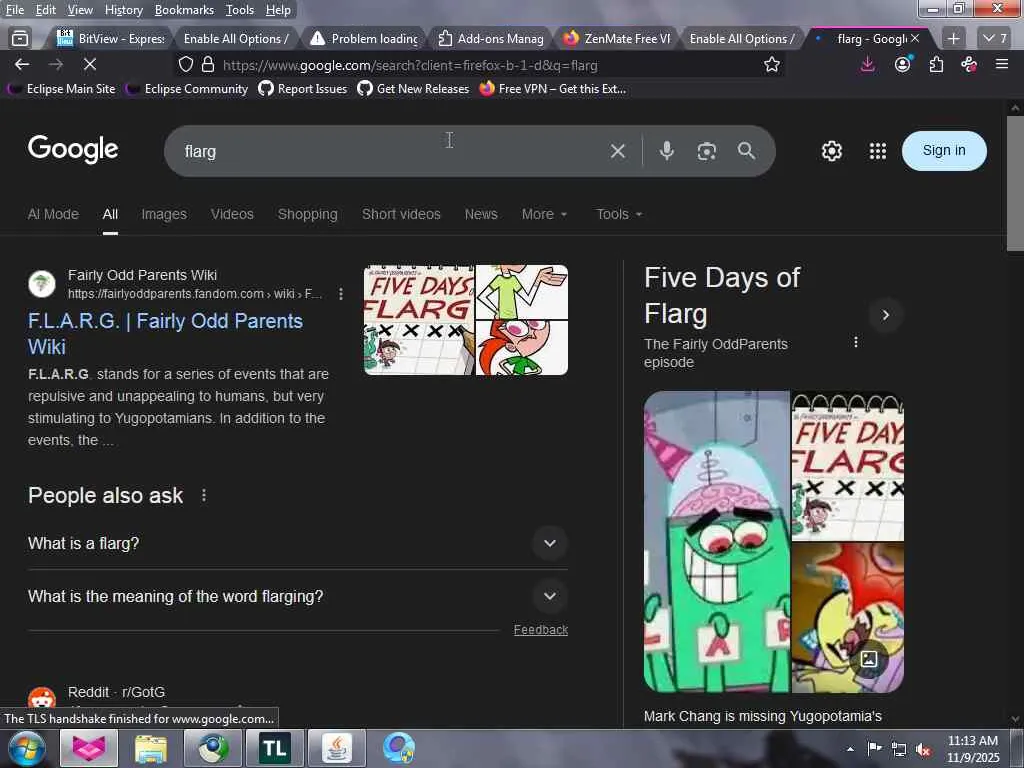Screen dimensions: 1024x768
Task: Show hidden system tray icons
Action: coord(850,750)
